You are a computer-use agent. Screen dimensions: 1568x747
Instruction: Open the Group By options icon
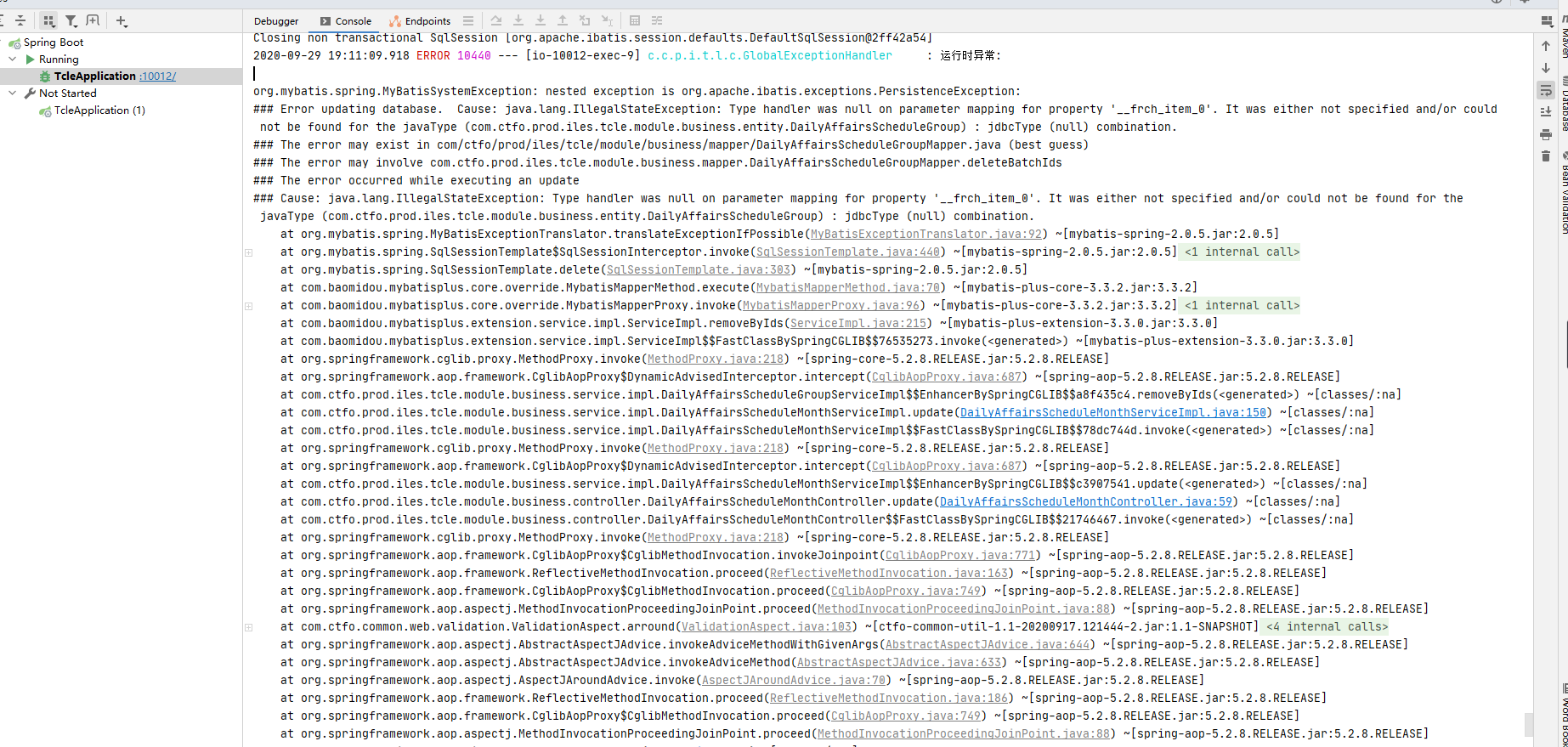click(x=48, y=20)
